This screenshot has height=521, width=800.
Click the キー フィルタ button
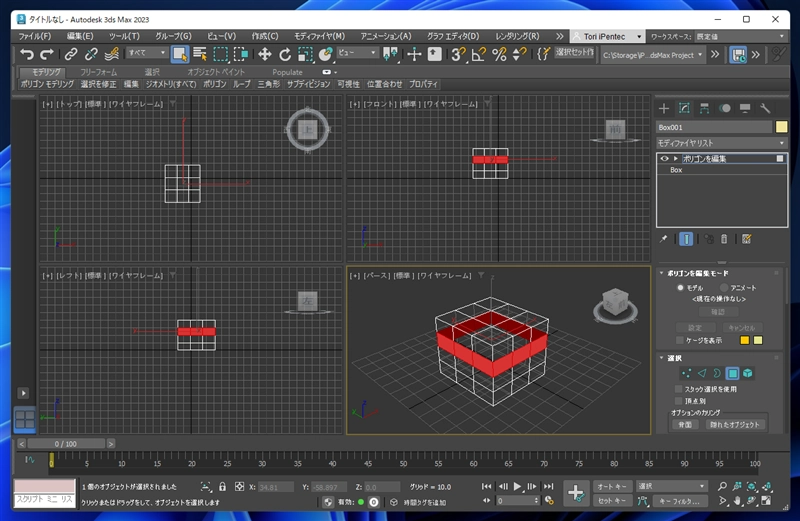click(x=680, y=501)
